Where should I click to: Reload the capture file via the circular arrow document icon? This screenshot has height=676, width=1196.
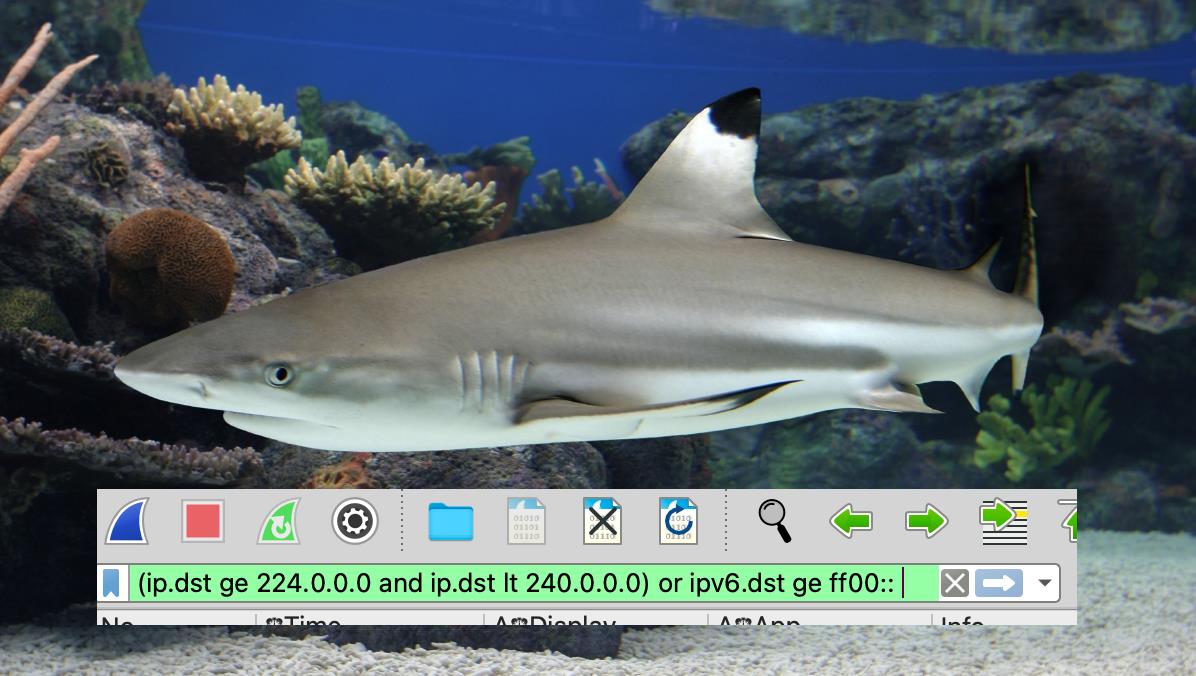tap(678, 521)
